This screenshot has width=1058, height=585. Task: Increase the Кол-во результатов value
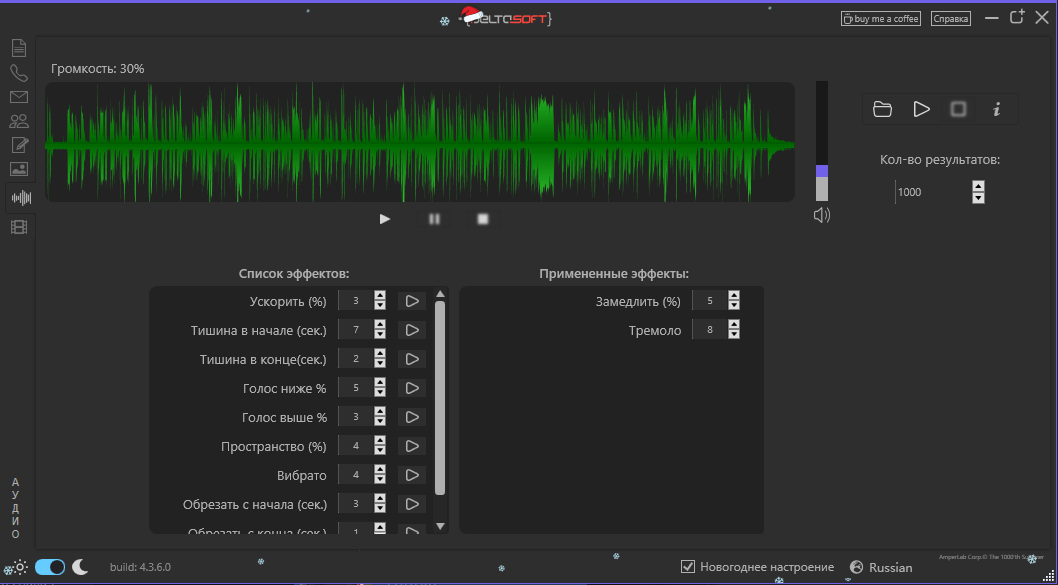978,186
